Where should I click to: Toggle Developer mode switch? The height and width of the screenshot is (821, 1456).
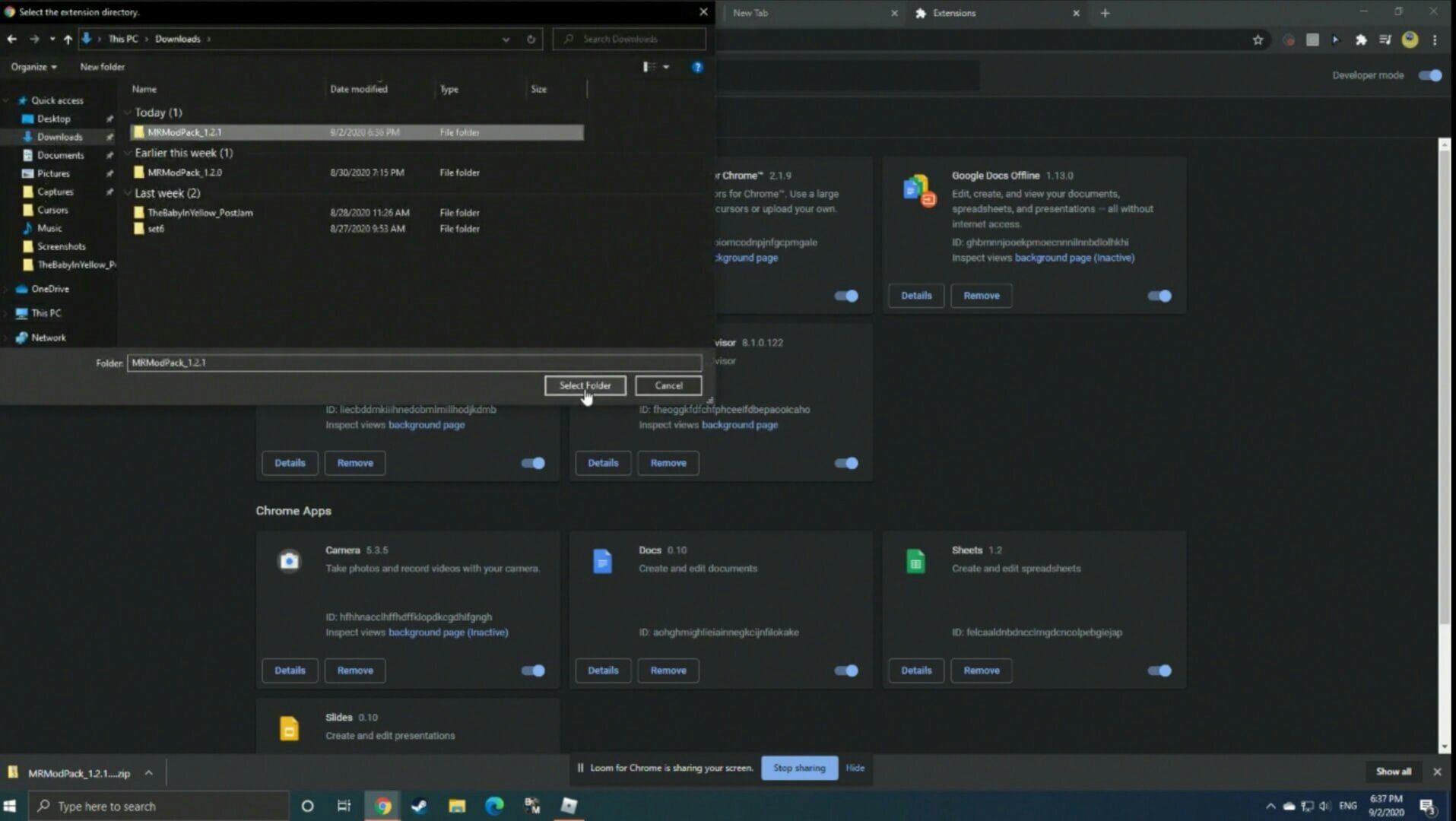pos(1430,75)
